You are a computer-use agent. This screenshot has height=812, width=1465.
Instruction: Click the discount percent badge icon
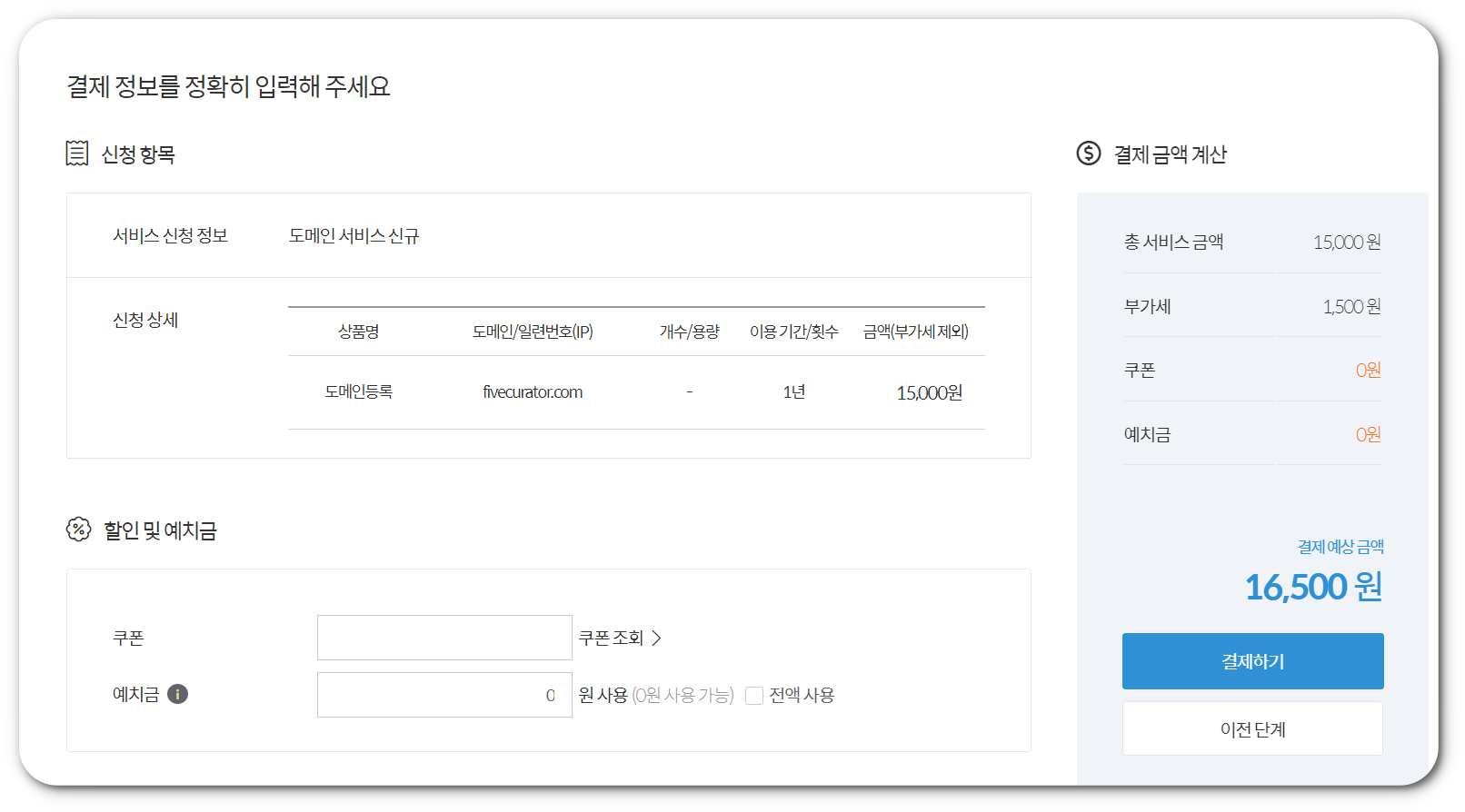[x=79, y=530]
